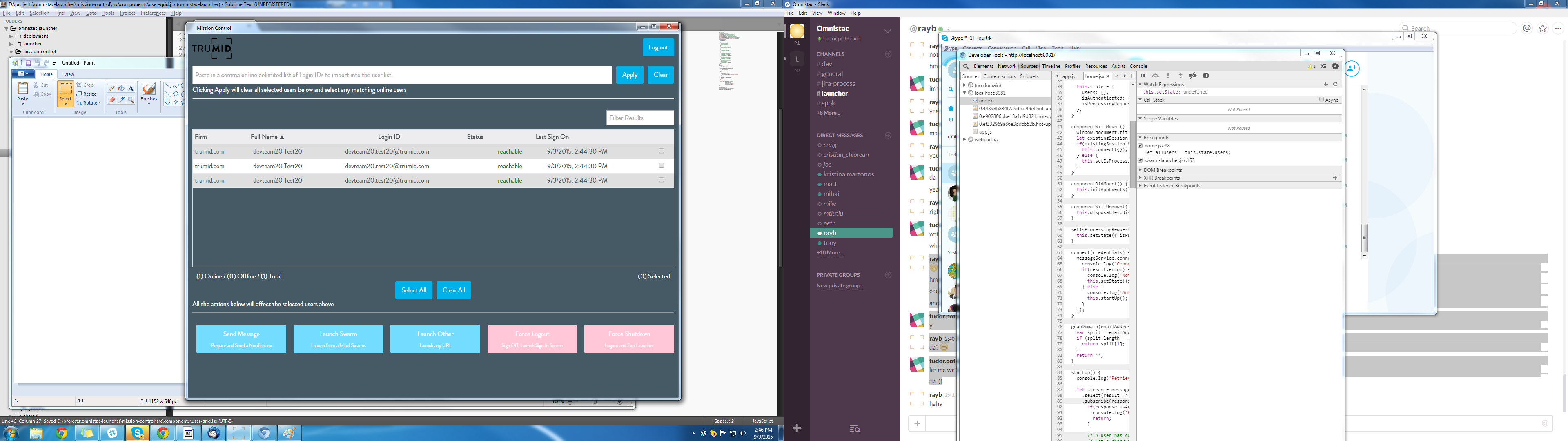The height and width of the screenshot is (441, 1568).
Task: Add a Slack channel with plus icon
Action: 888,54
